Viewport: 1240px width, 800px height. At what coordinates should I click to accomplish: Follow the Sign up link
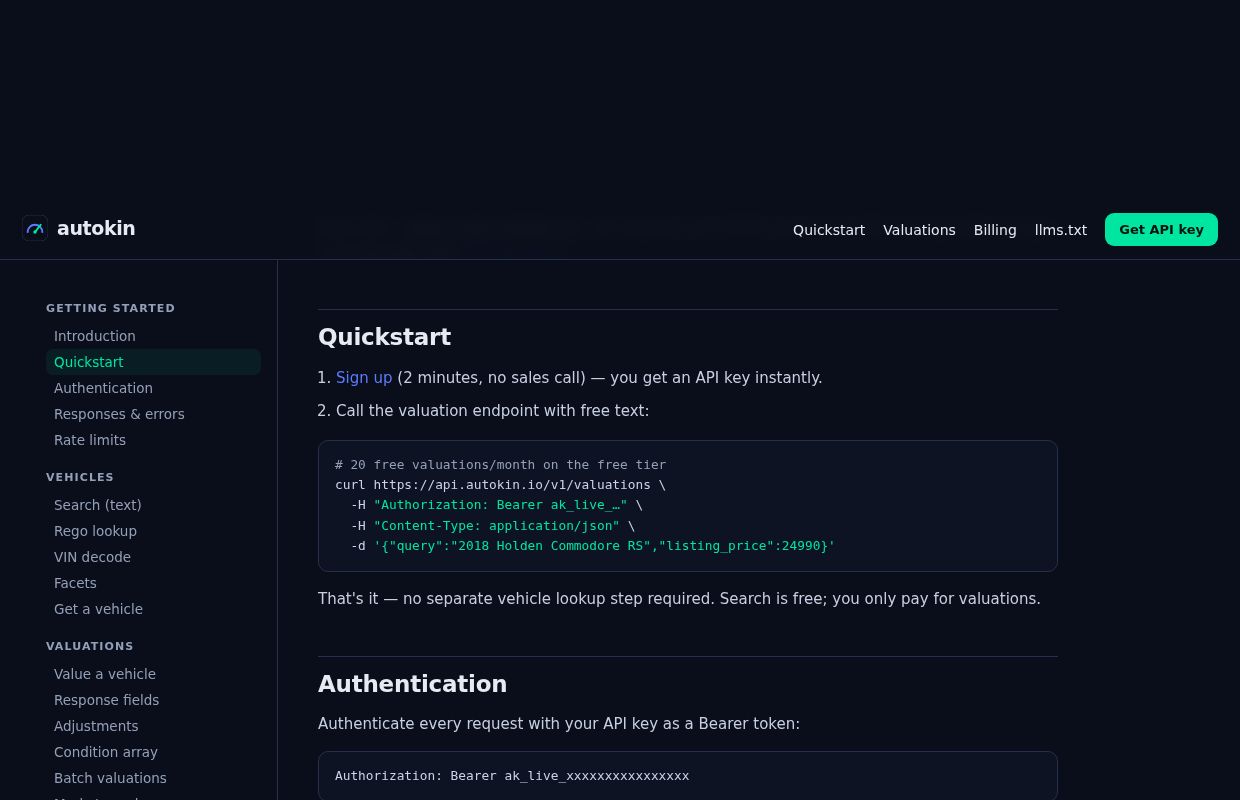click(364, 378)
